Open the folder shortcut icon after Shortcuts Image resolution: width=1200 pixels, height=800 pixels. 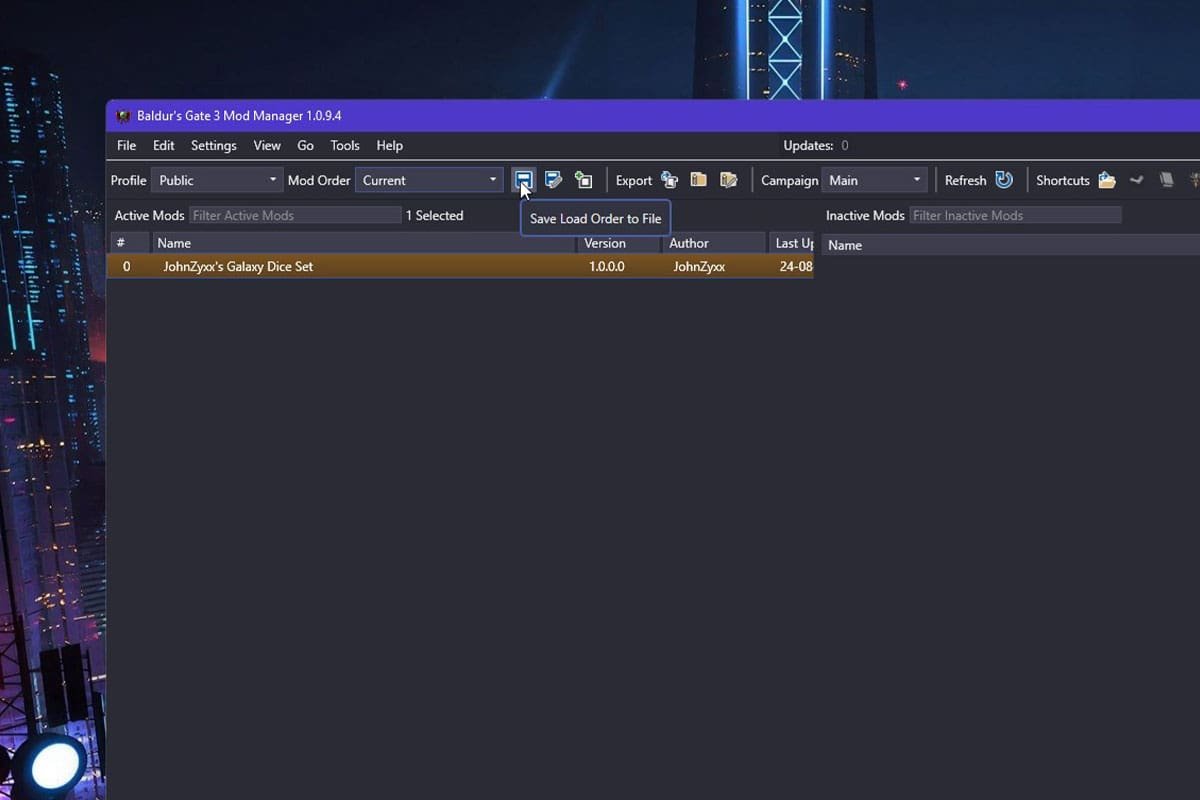click(1107, 180)
